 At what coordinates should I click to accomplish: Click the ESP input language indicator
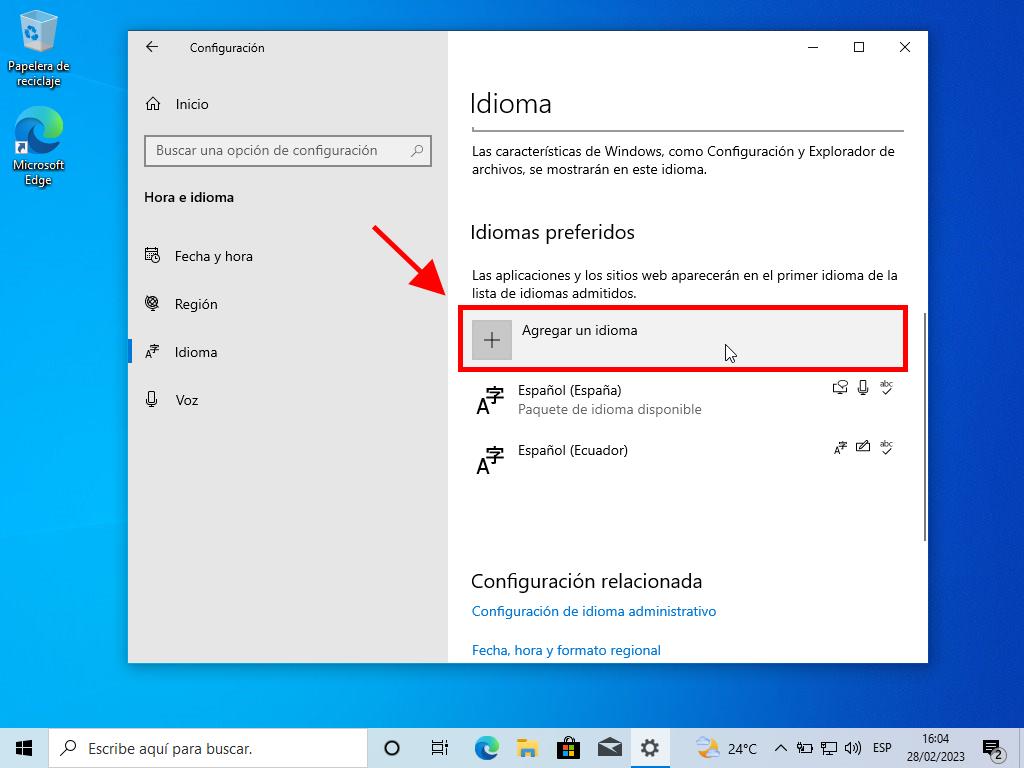coord(882,748)
